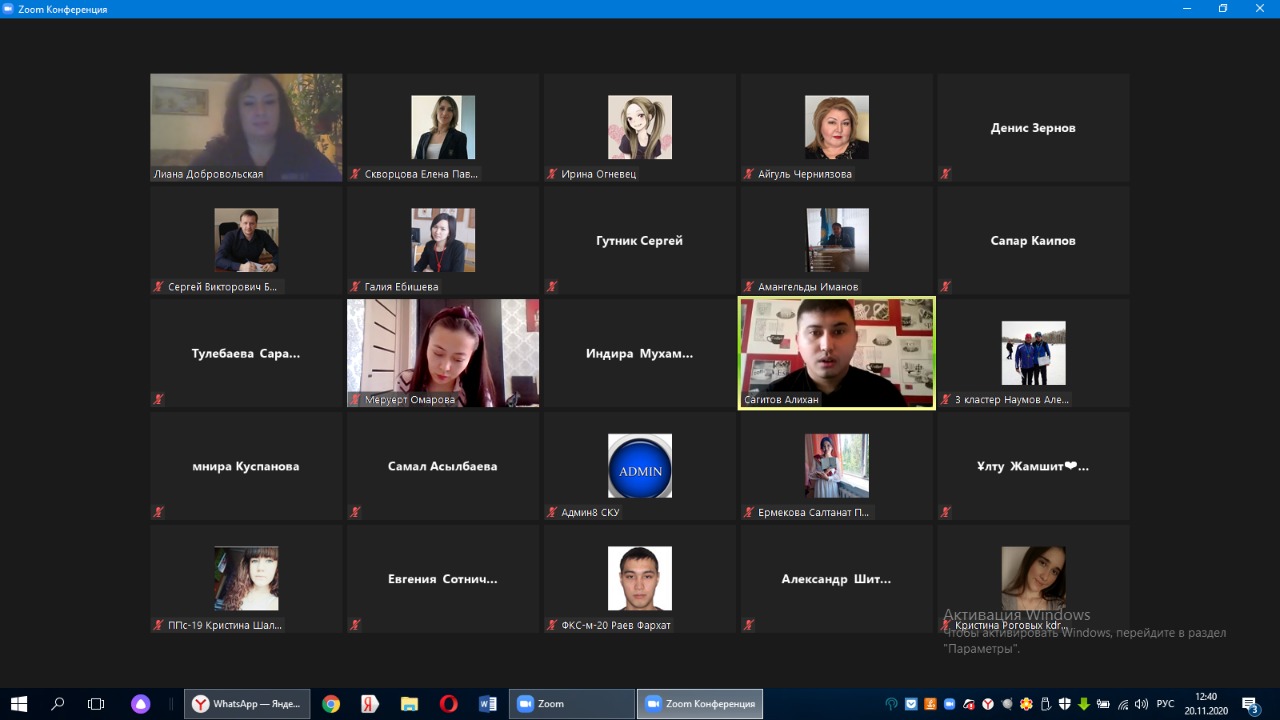Click Индира Мухам... name tile
The image size is (1280, 720).
640,353
